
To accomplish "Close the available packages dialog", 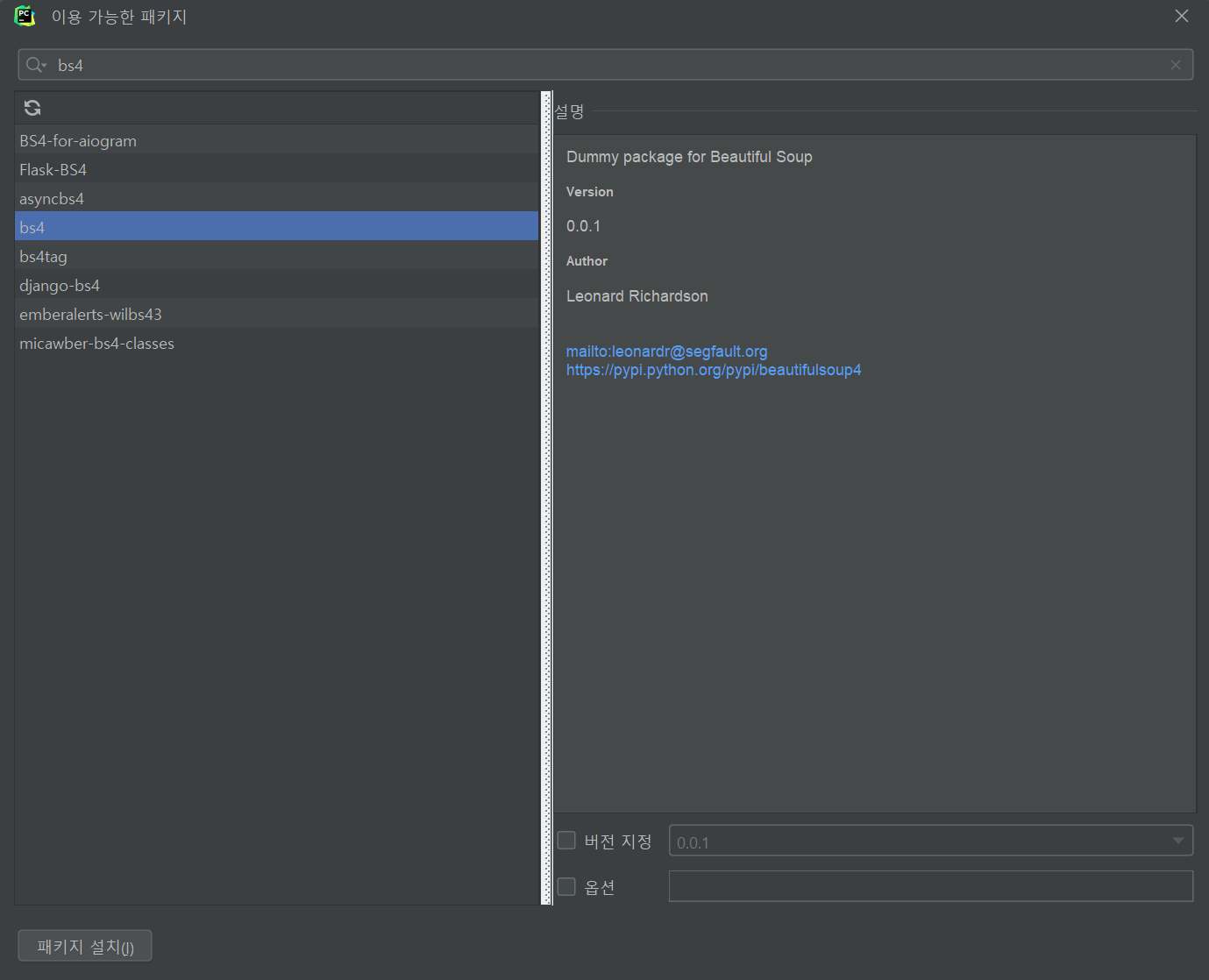I will pyautogui.click(x=1182, y=16).
